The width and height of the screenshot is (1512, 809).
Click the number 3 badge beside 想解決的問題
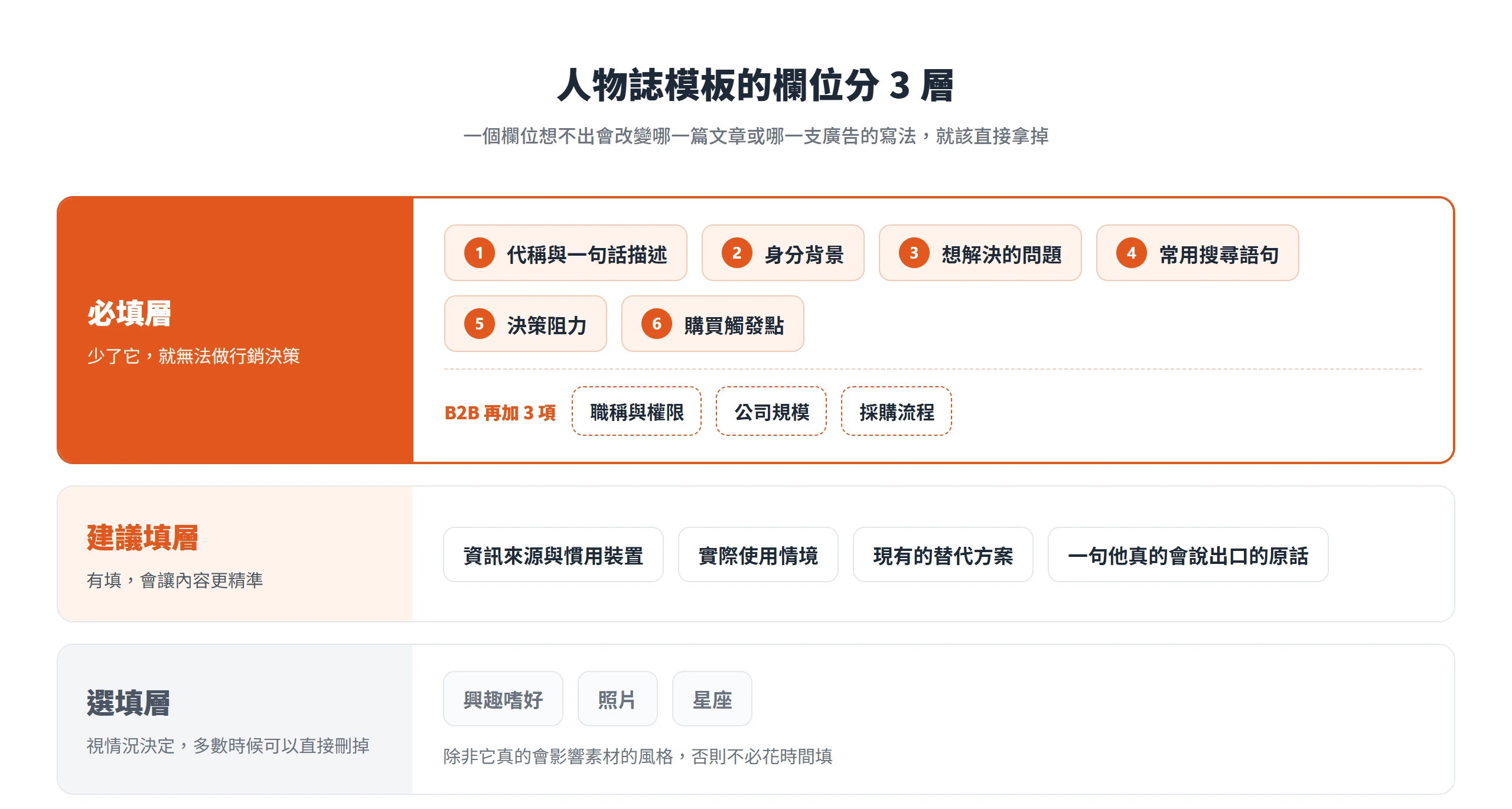tap(914, 253)
